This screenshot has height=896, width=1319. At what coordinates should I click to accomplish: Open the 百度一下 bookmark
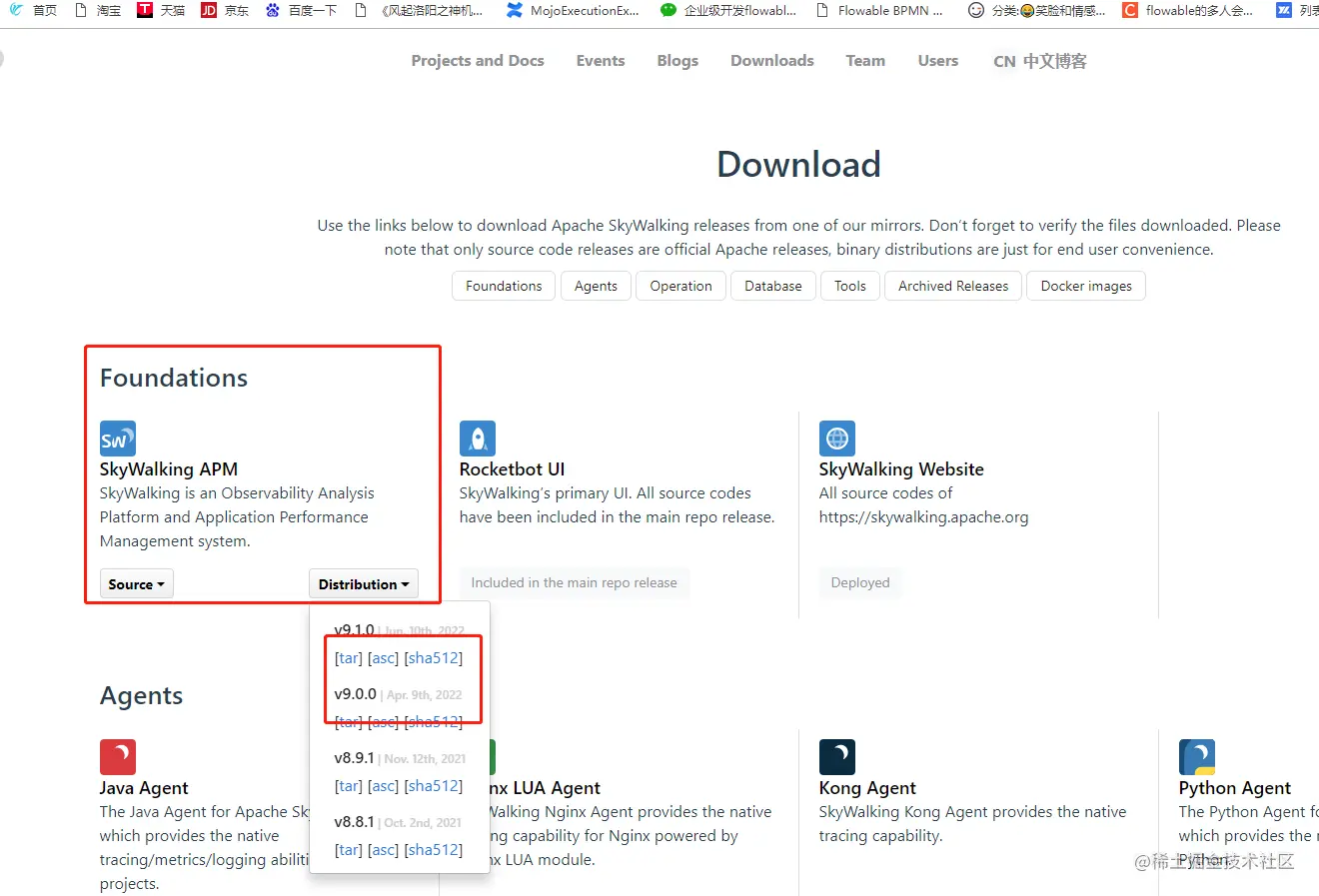301,10
